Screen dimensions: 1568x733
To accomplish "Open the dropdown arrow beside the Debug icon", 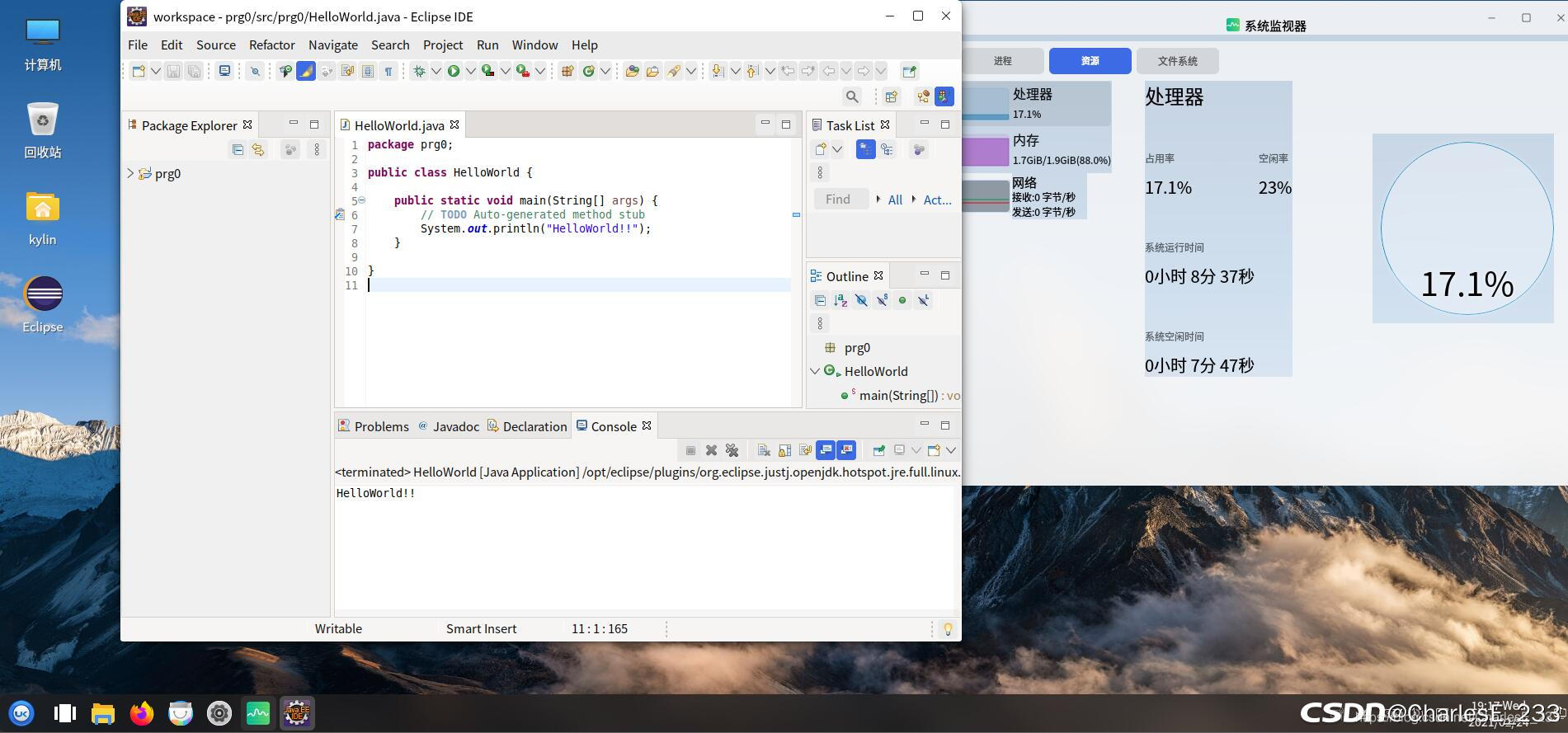I will pos(436,72).
